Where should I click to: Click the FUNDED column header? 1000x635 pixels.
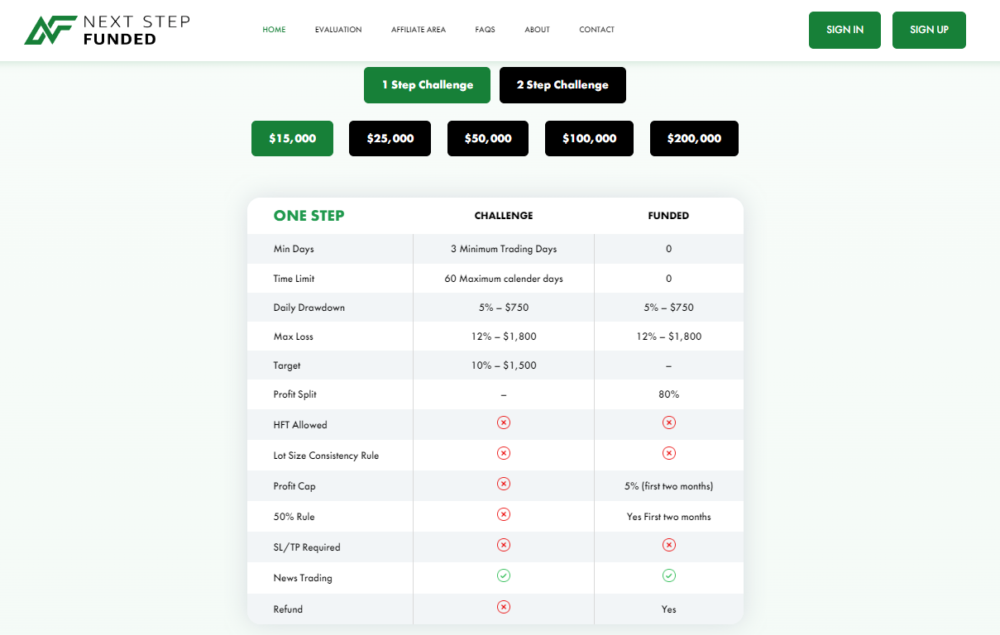[x=668, y=215]
